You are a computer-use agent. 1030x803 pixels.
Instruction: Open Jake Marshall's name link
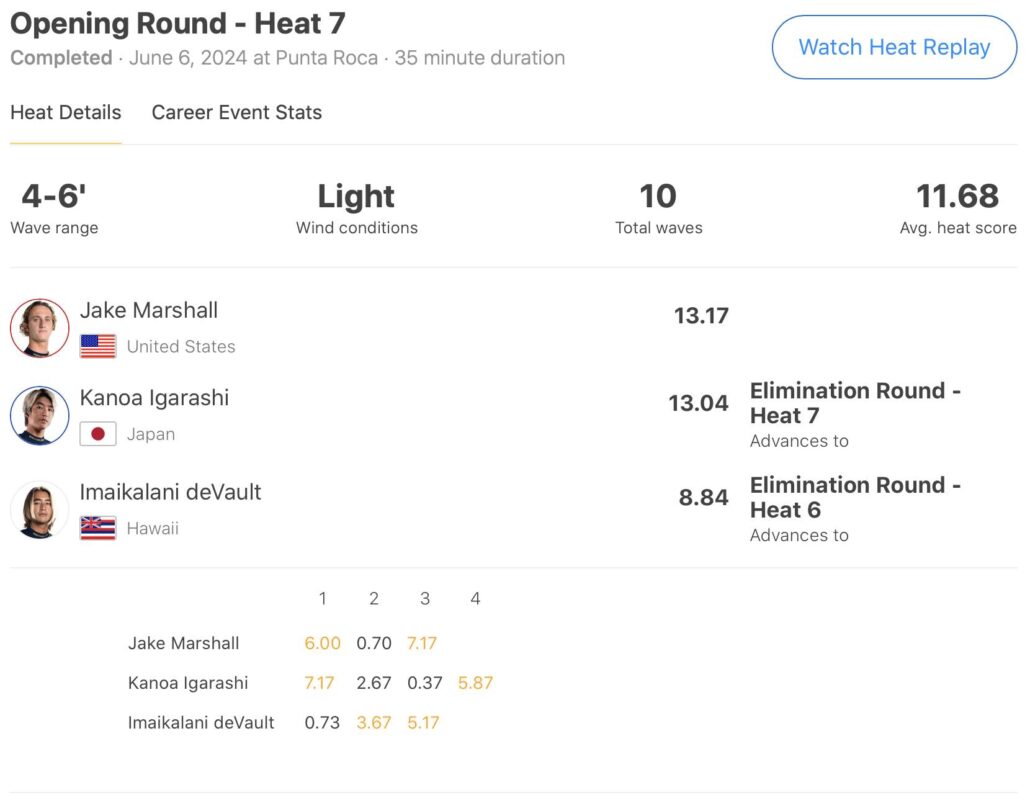point(149,310)
